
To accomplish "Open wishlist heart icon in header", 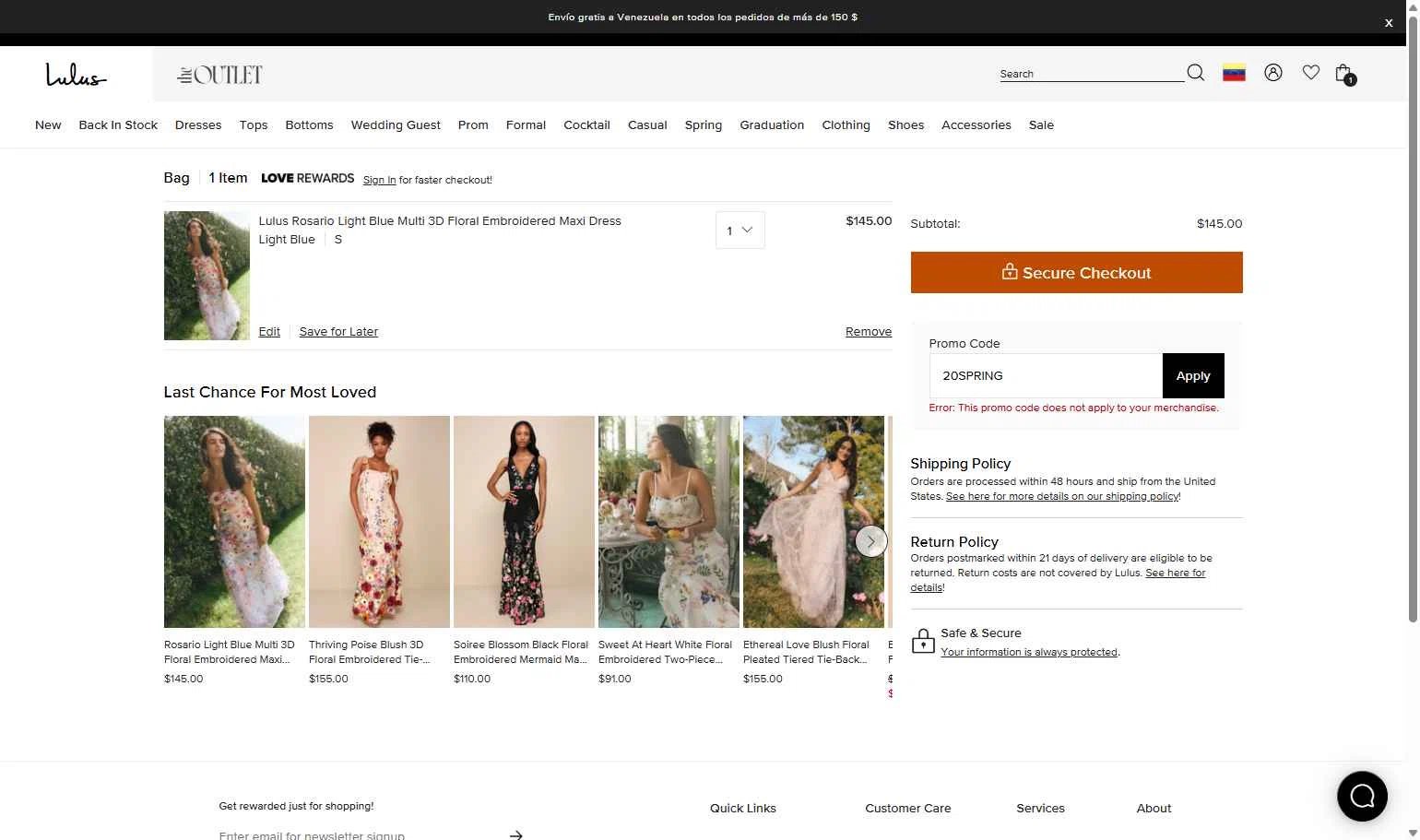I will [x=1310, y=73].
